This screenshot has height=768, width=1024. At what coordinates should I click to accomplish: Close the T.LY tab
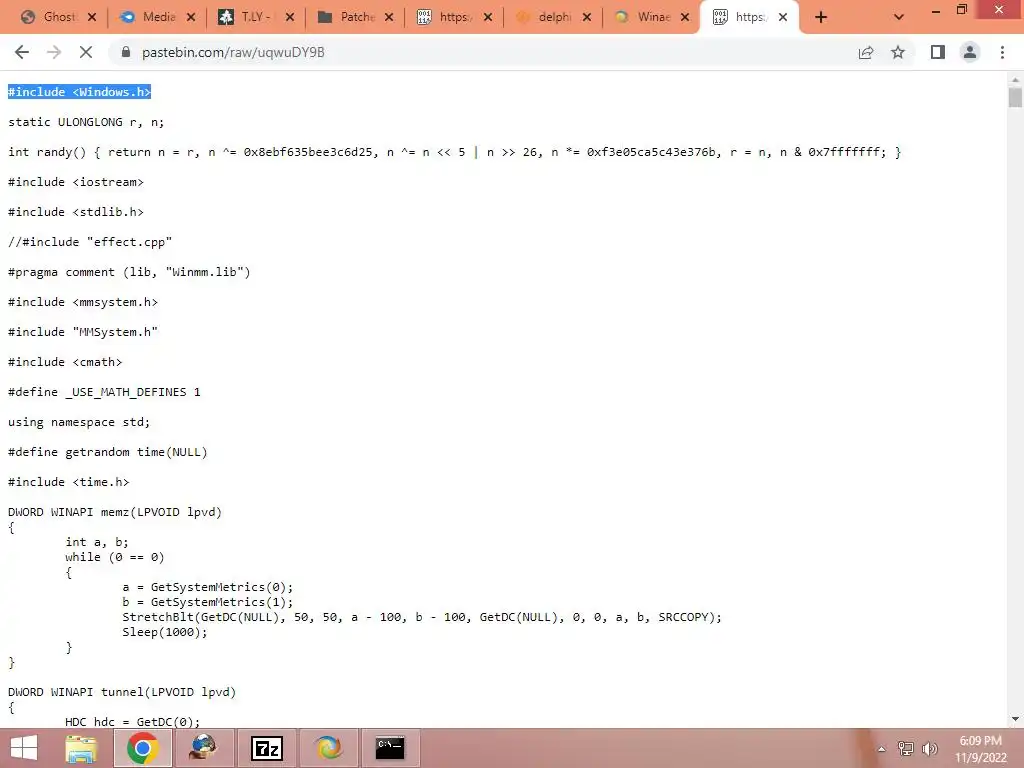290,18
